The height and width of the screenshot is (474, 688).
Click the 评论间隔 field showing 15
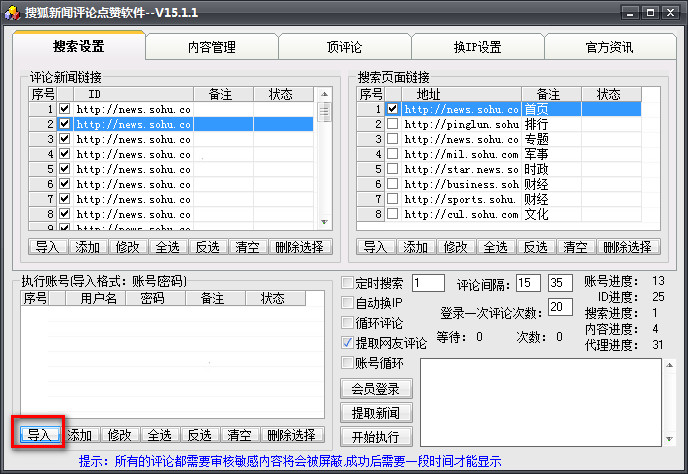(x=528, y=283)
